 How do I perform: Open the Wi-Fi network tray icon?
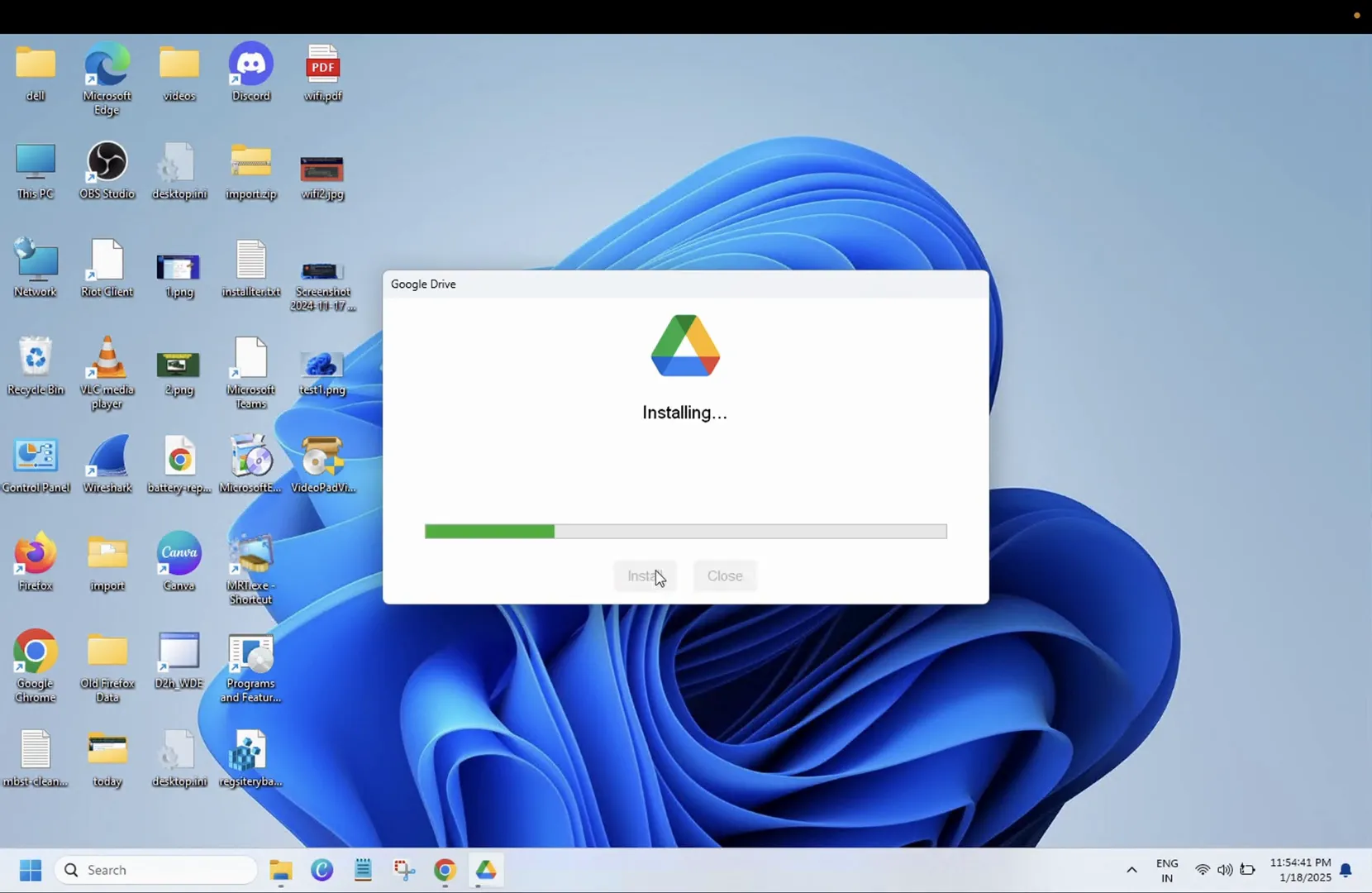[1203, 870]
